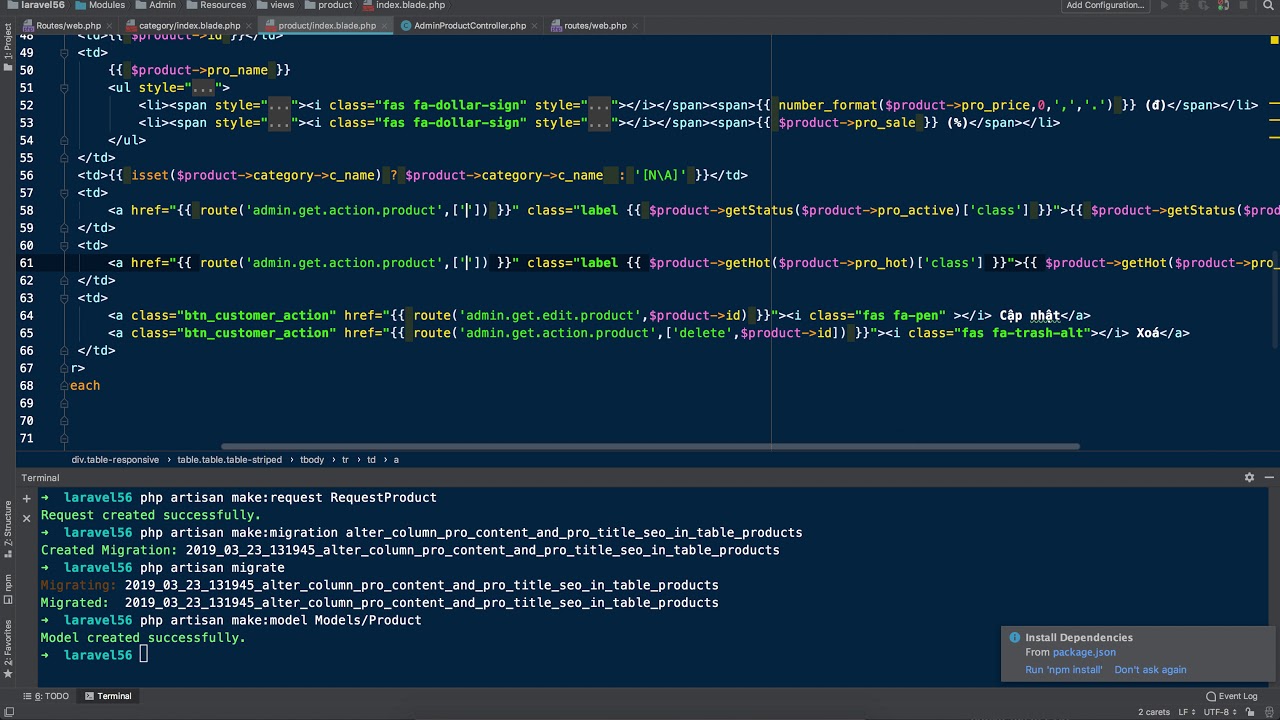The width and height of the screenshot is (1280, 720).
Task: Open Add Configuration dropdown
Action: click(x=1105, y=6)
